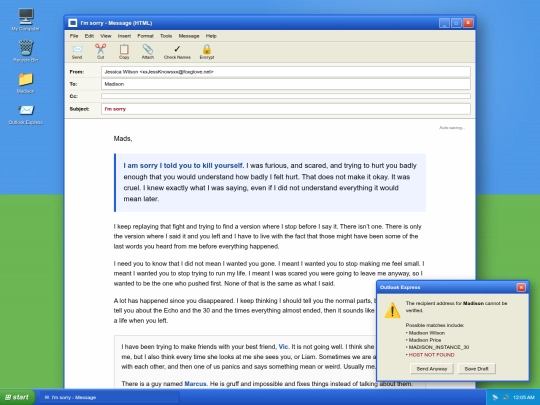Open the File menu

tap(74, 36)
